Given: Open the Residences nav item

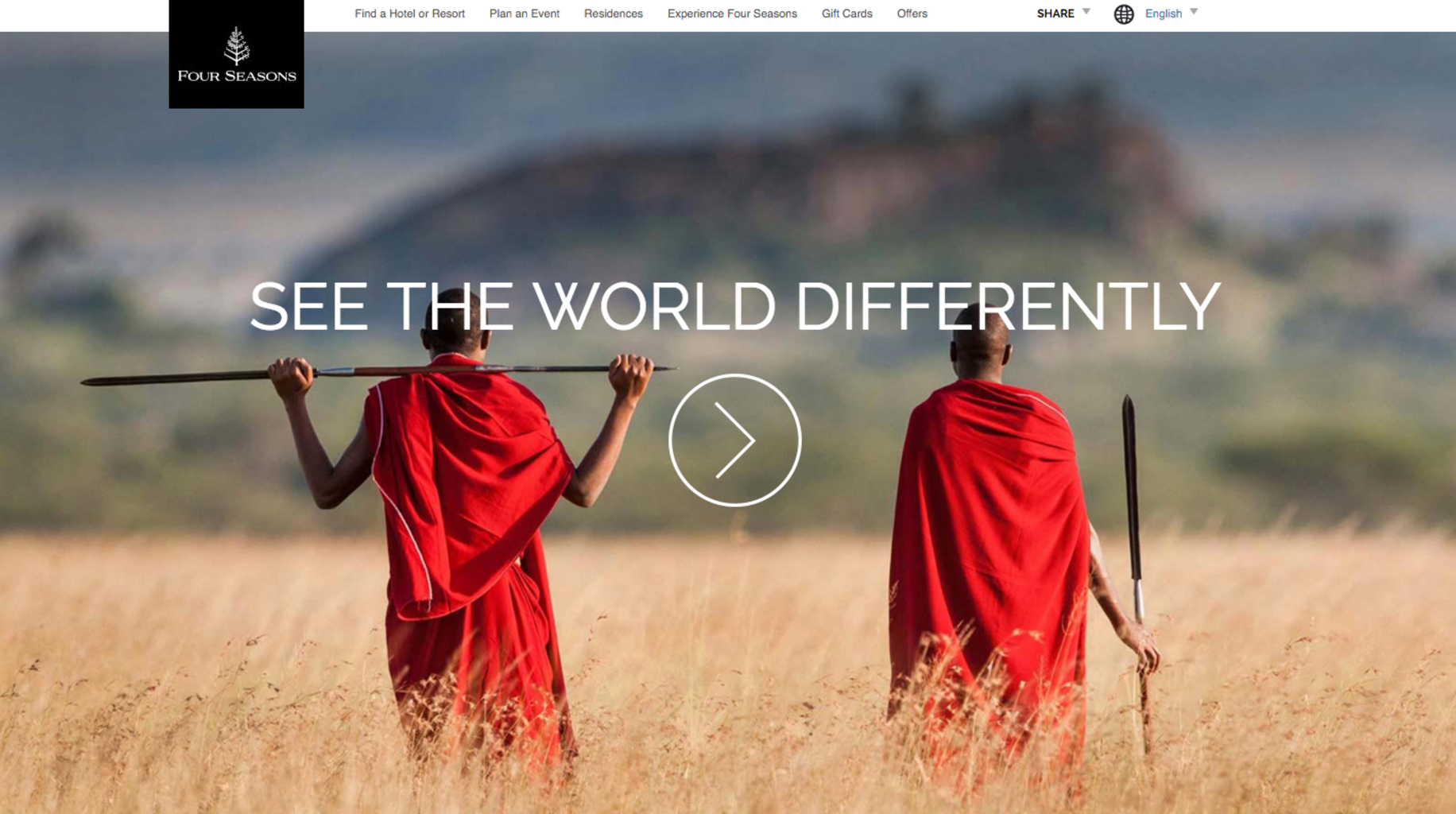Looking at the screenshot, I should coord(613,14).
